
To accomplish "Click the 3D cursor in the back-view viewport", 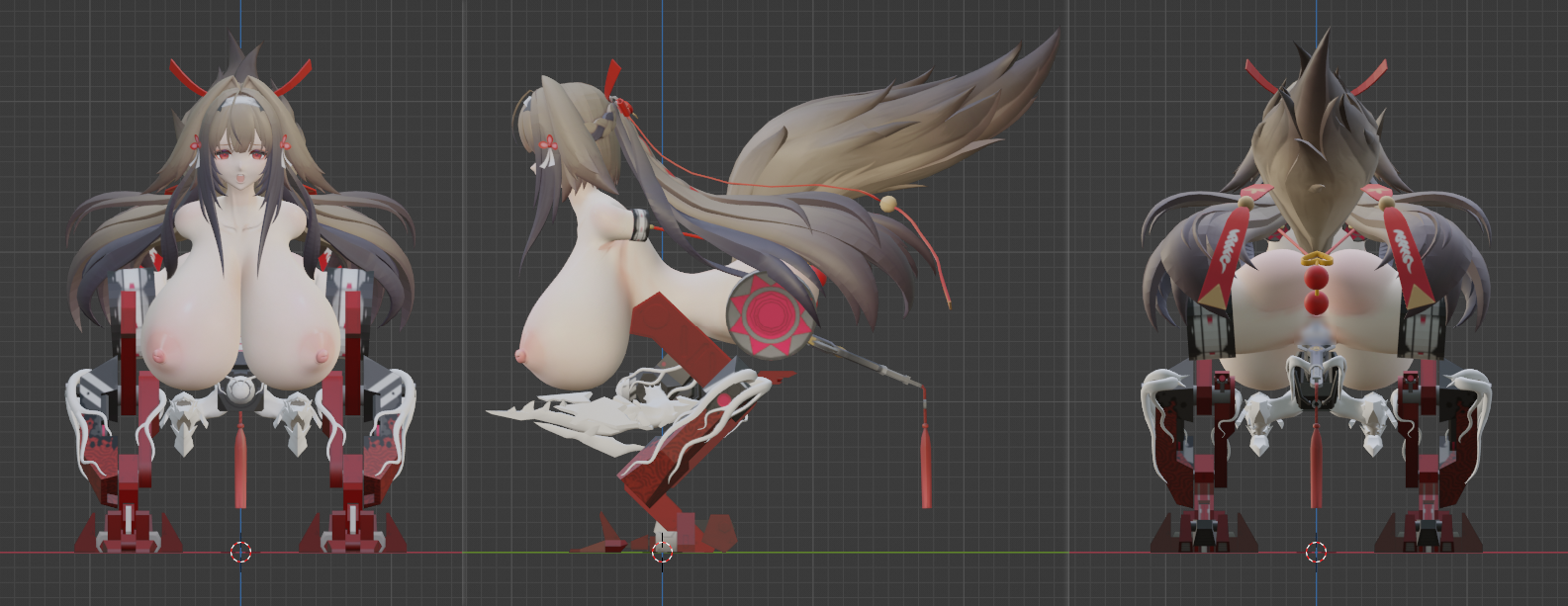I will pyautogui.click(x=1316, y=552).
